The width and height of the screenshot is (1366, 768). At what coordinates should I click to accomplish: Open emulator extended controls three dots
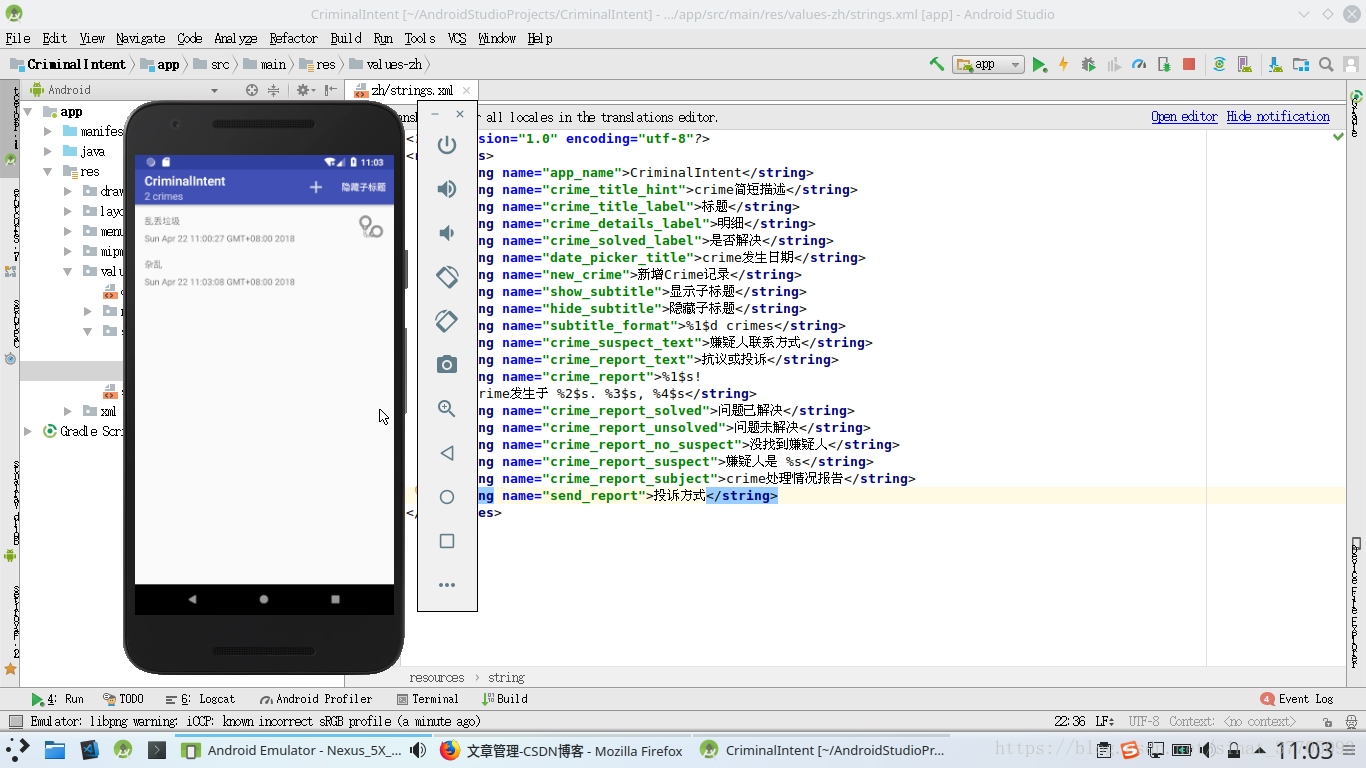pyautogui.click(x=447, y=585)
